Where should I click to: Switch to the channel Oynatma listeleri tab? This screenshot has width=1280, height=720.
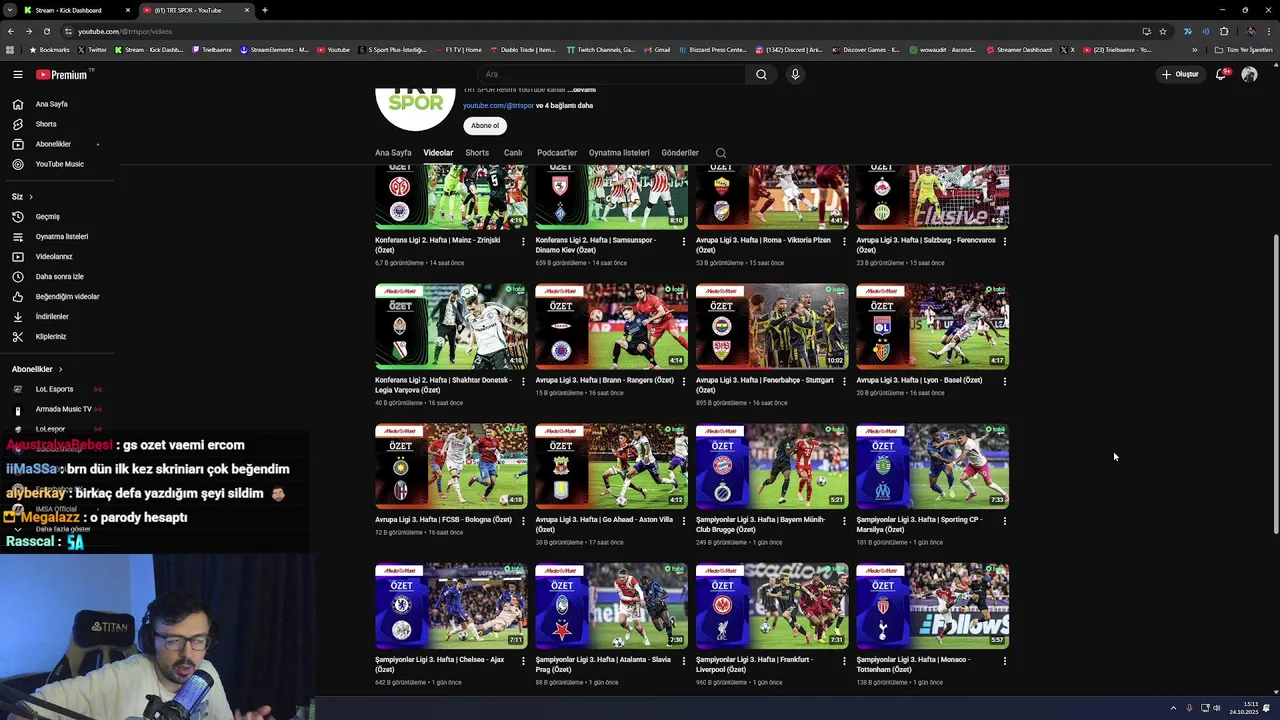click(619, 153)
